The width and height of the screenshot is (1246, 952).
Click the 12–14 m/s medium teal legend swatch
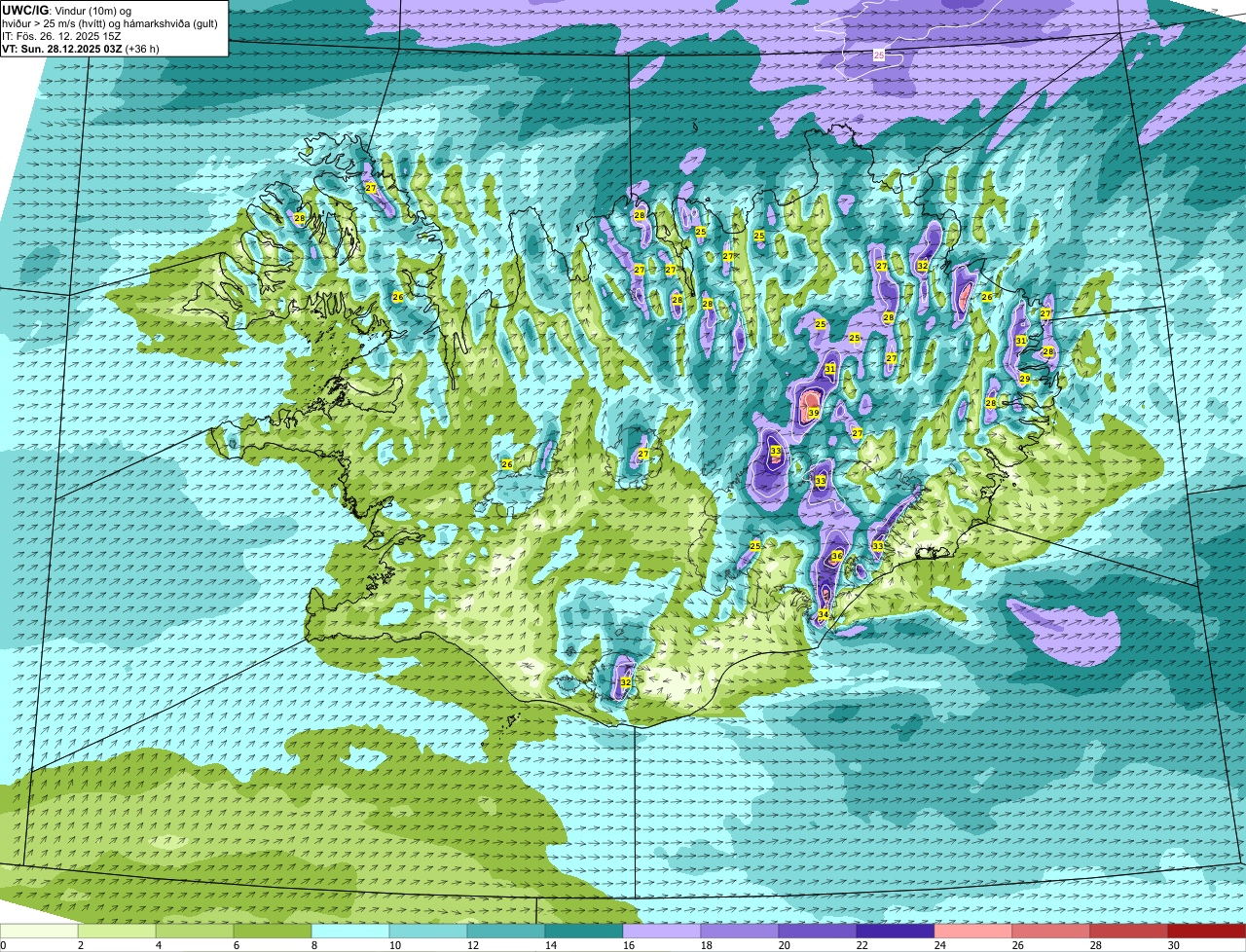506,931
